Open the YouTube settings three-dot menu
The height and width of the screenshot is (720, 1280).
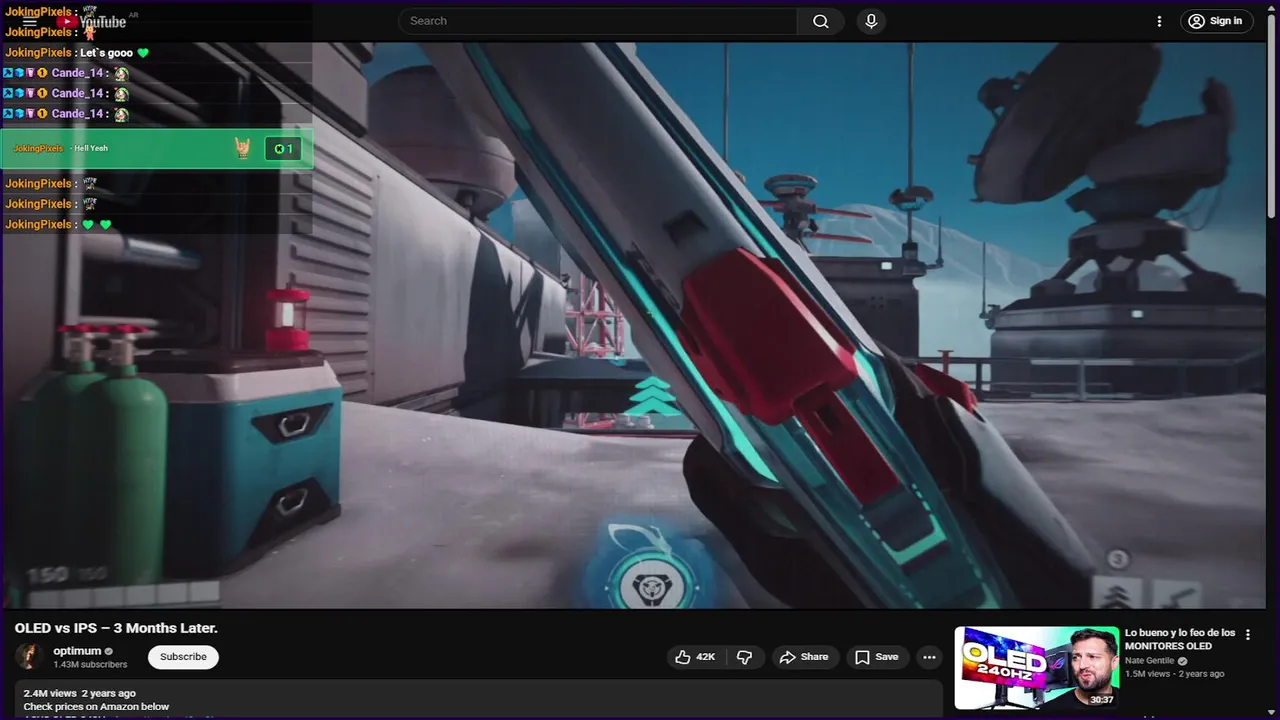pos(1159,21)
